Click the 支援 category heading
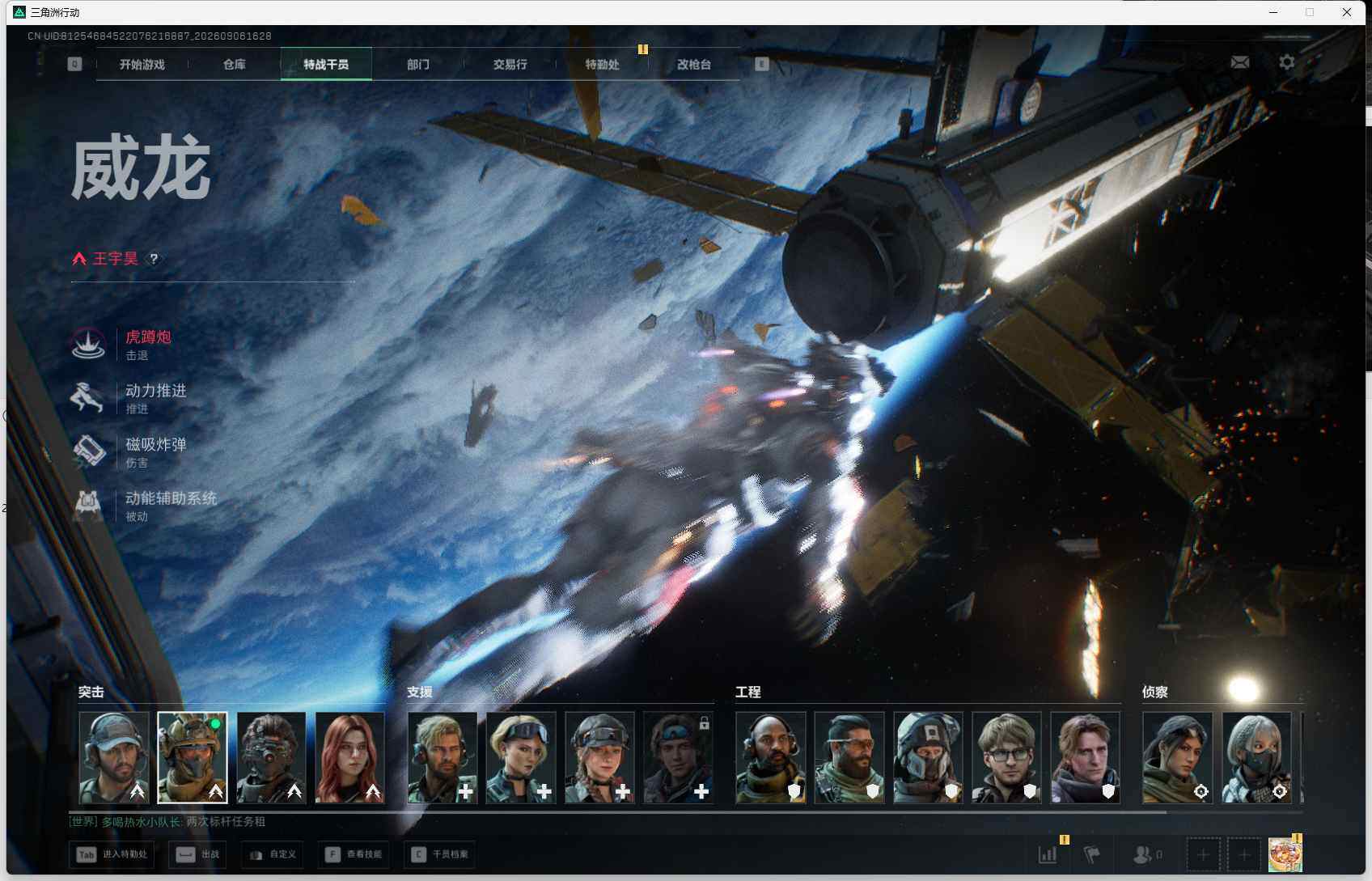1372x881 pixels. (x=419, y=693)
